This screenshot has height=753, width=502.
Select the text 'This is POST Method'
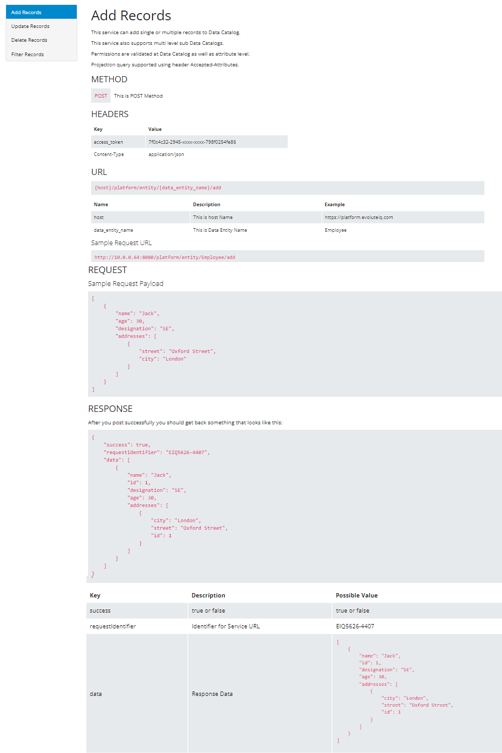138,96
